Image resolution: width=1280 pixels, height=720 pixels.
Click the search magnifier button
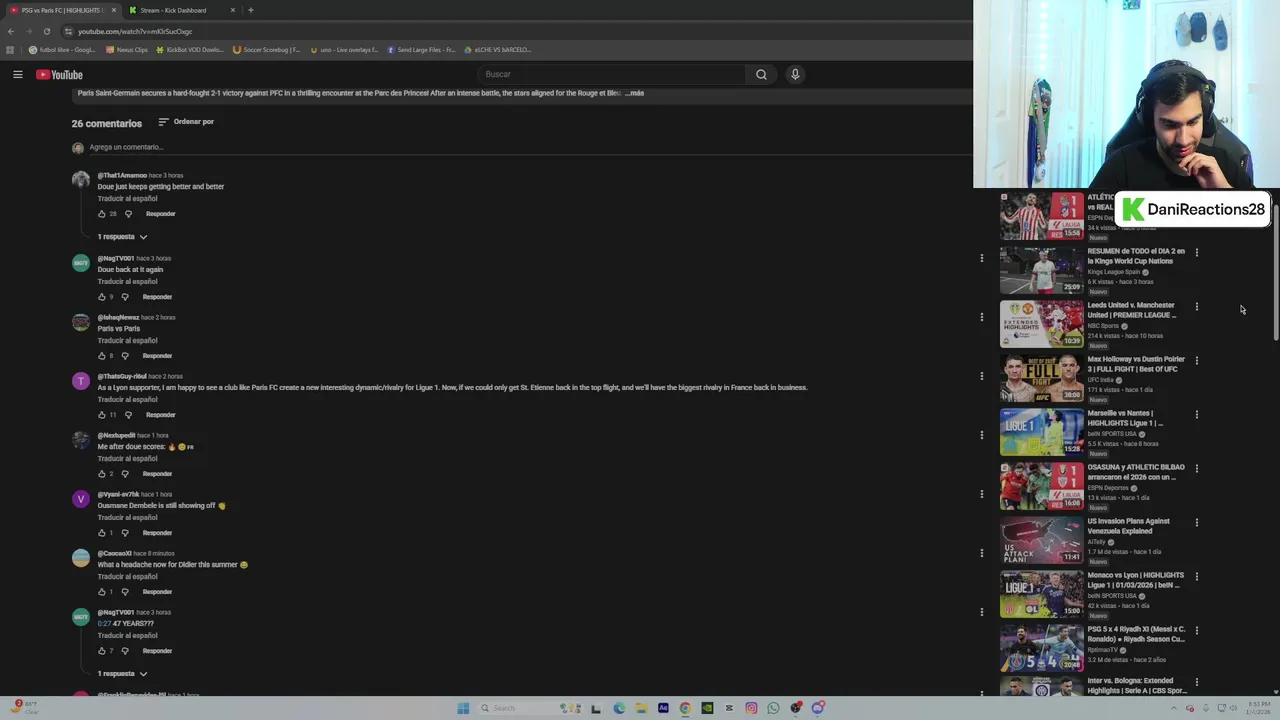coord(761,74)
